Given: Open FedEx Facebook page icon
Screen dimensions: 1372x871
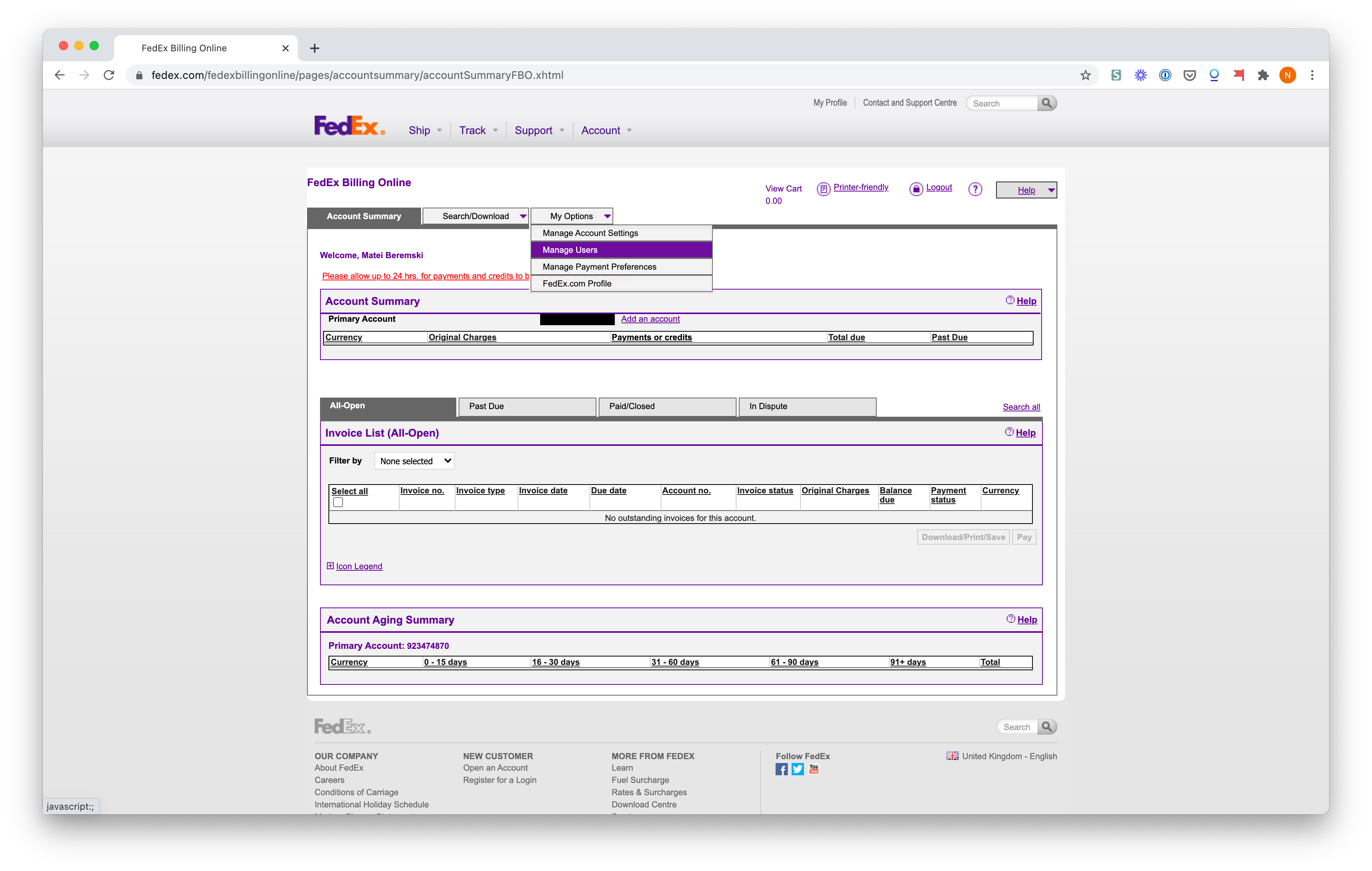Looking at the screenshot, I should coord(781,769).
